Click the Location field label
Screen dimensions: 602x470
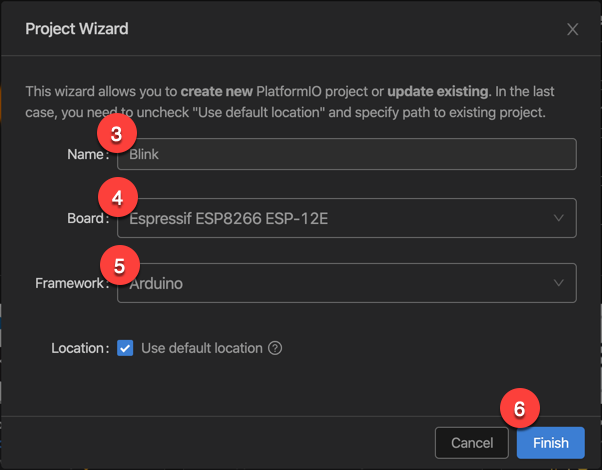[79, 348]
